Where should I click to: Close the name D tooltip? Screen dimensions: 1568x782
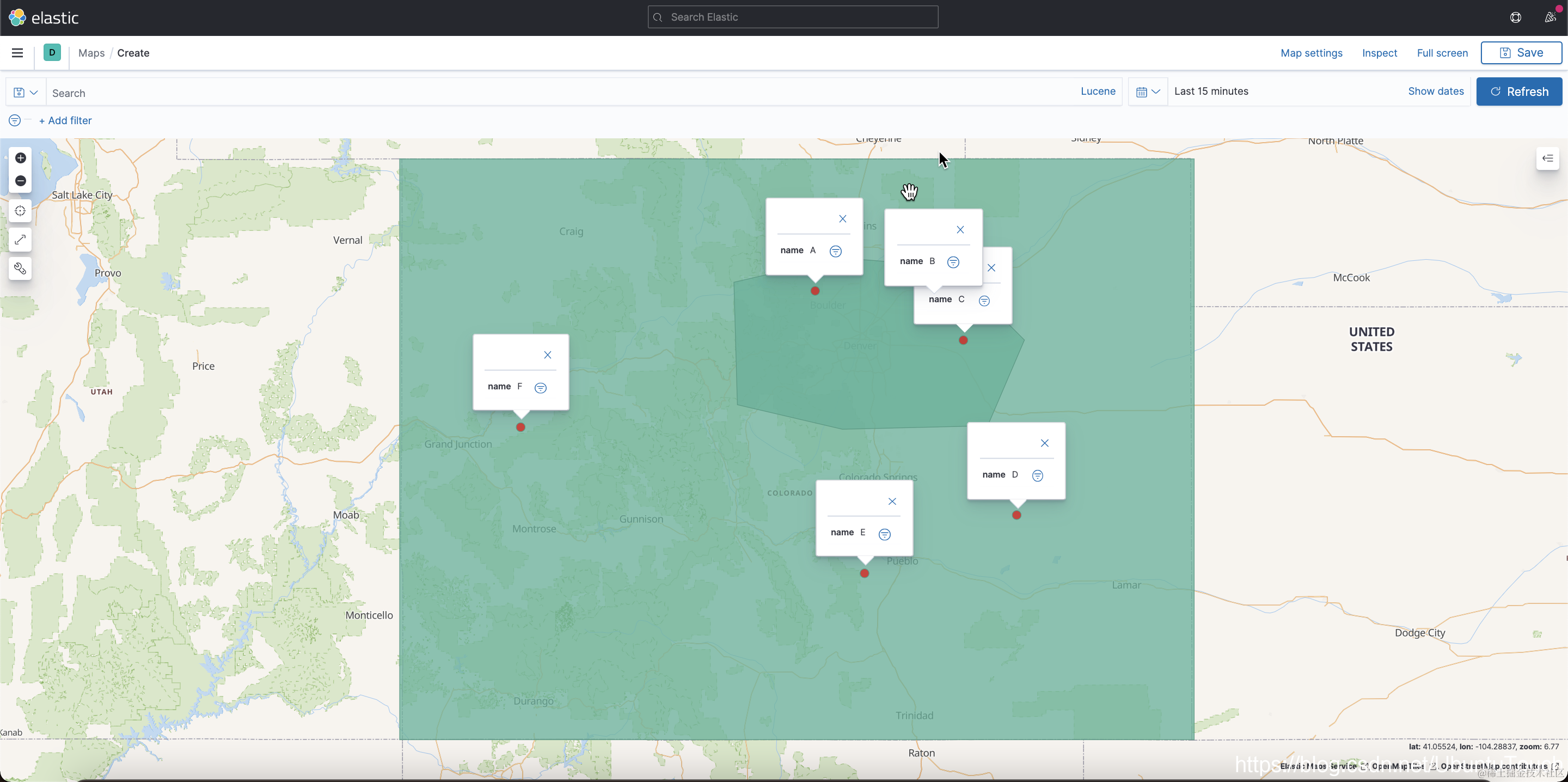pos(1045,443)
